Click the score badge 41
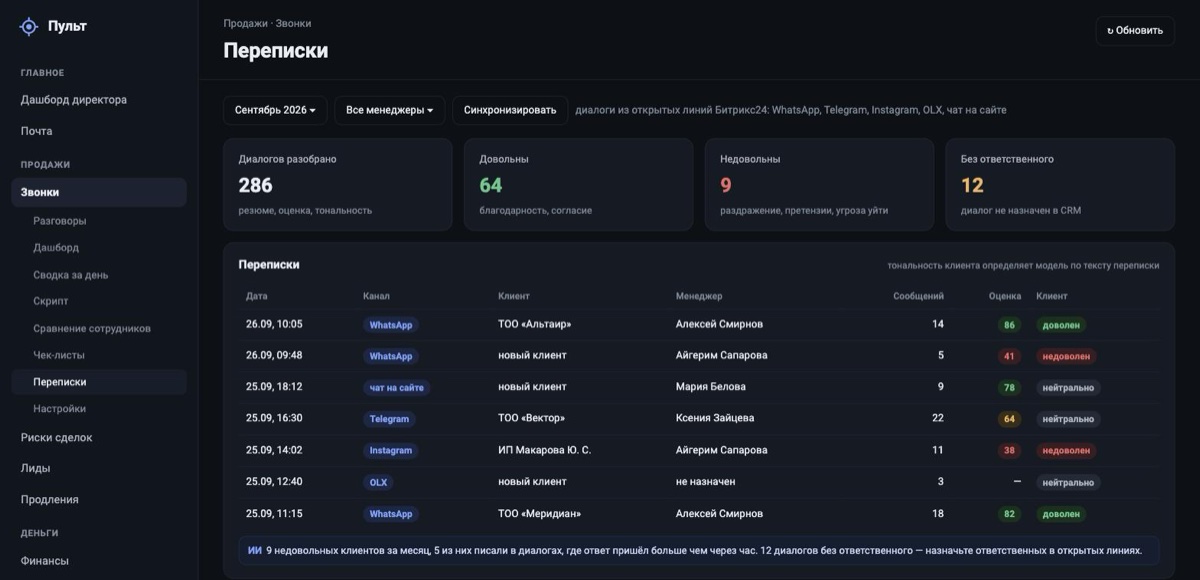This screenshot has width=1200, height=580. click(x=1009, y=356)
